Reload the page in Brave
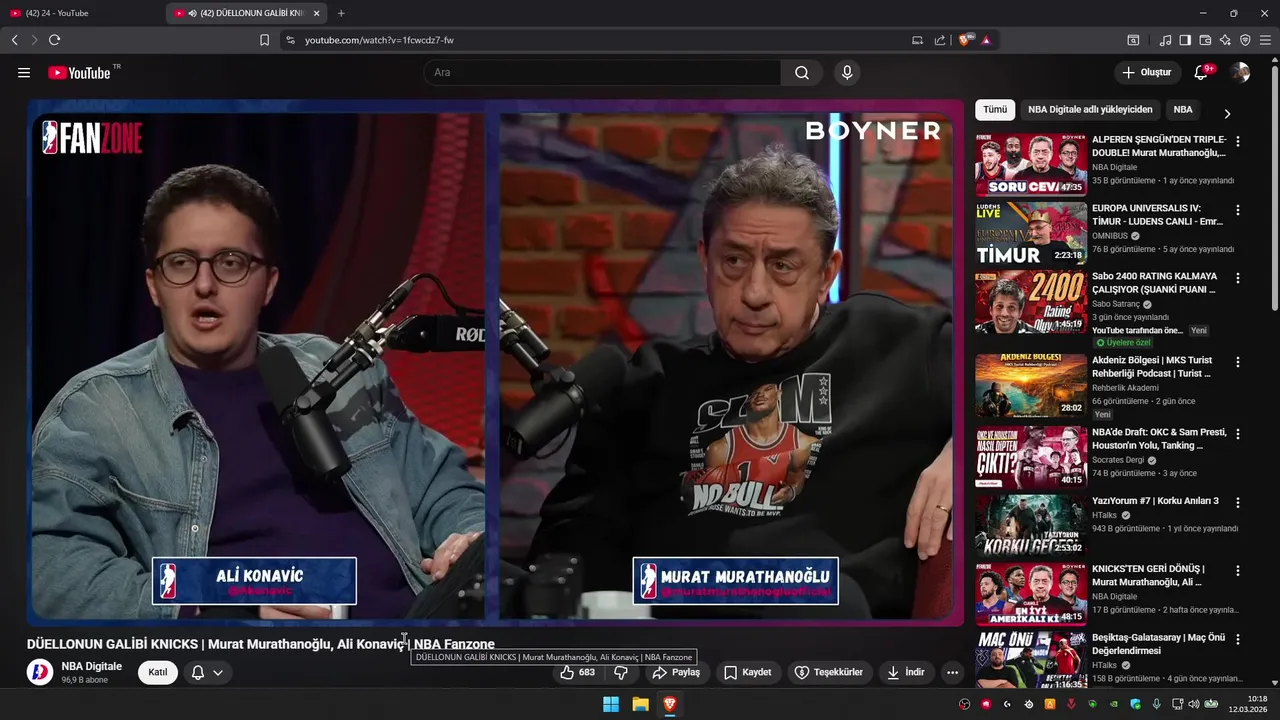Viewport: 1280px width, 720px height. [x=54, y=40]
